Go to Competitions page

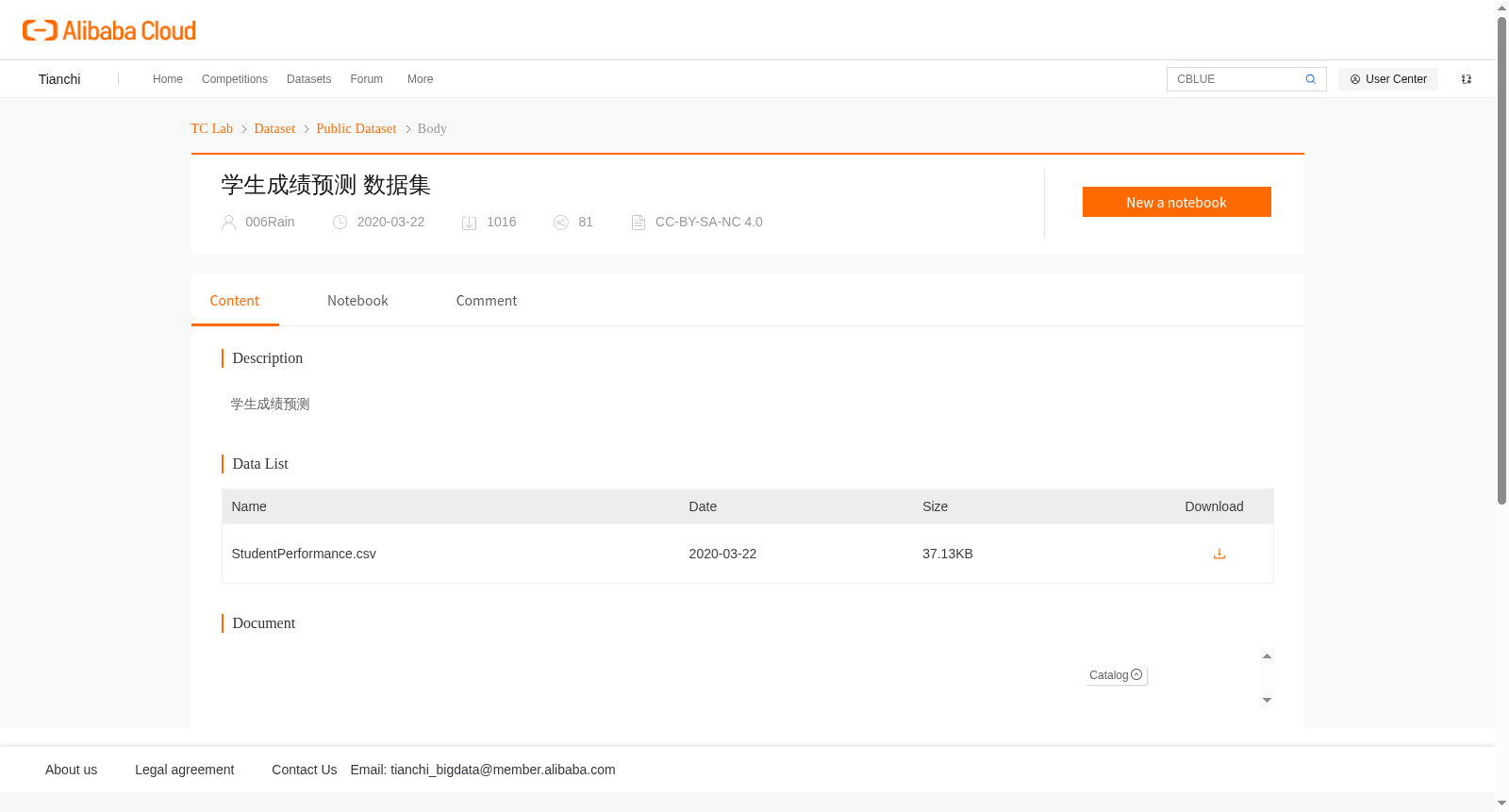pos(235,79)
